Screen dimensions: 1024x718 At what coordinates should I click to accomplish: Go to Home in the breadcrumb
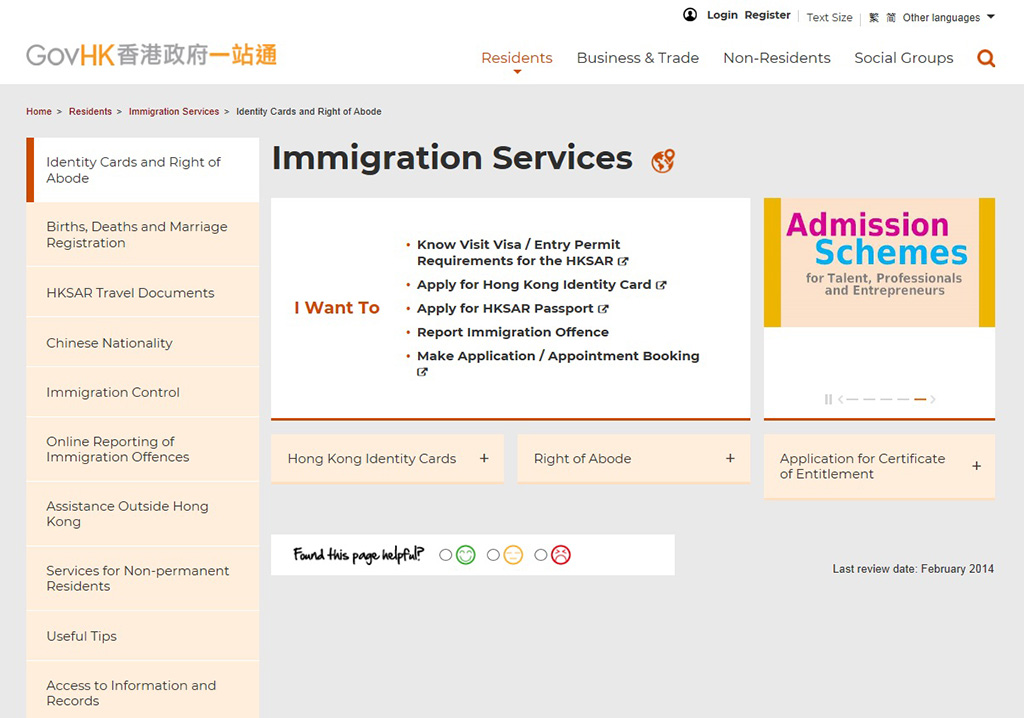[39, 112]
